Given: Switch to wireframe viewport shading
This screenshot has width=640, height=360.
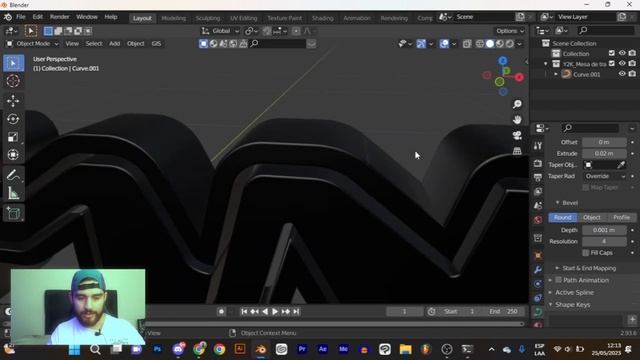Looking at the screenshot, I should (480, 44).
